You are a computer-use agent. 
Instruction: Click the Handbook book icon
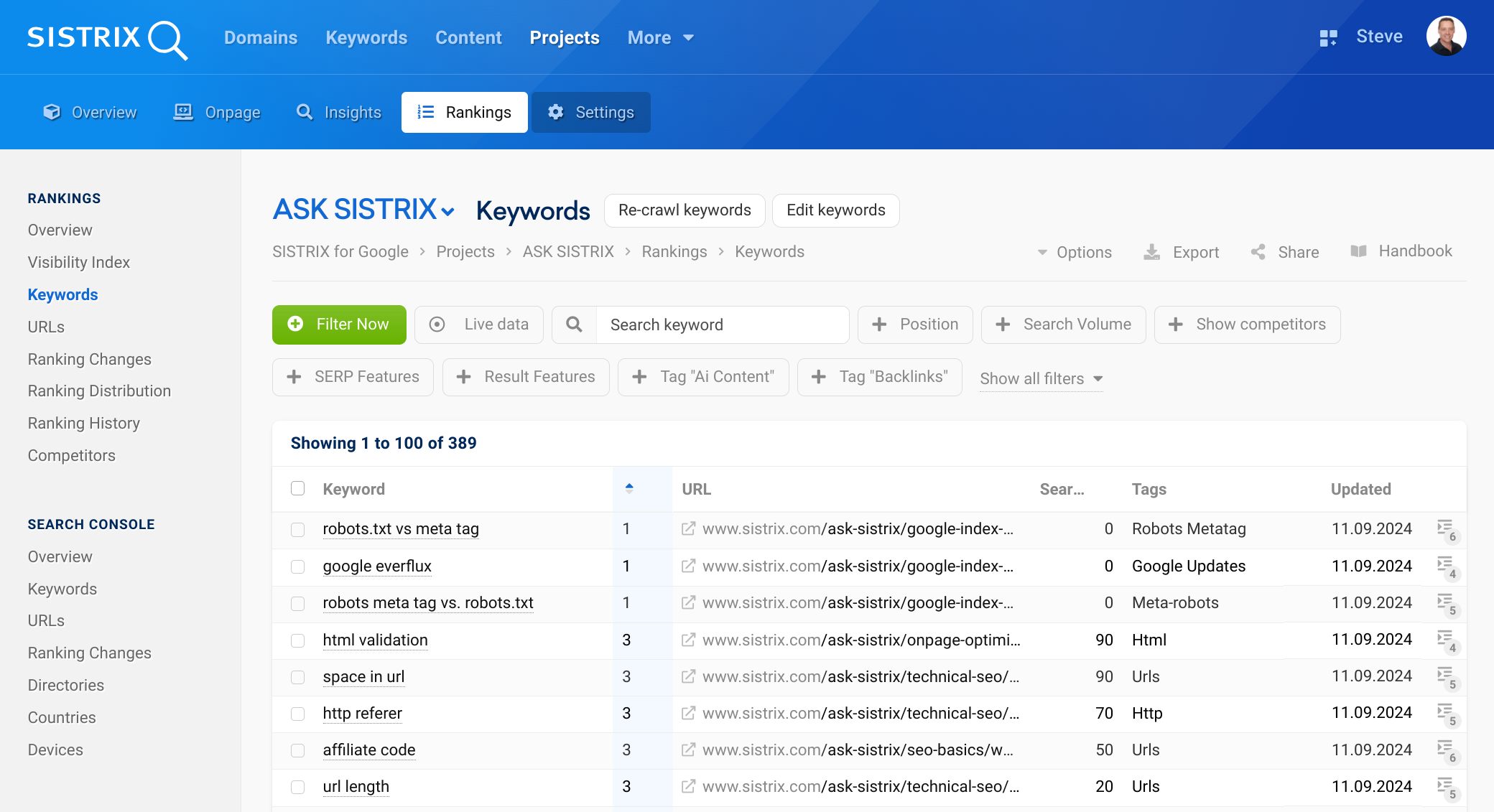coord(1358,251)
